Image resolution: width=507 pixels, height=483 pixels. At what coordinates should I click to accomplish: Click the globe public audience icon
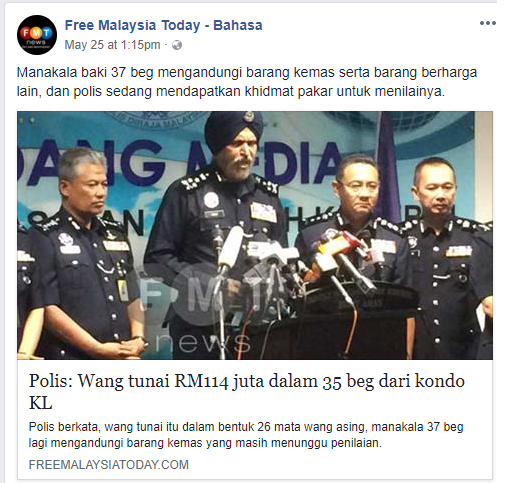pyautogui.click(x=177, y=45)
